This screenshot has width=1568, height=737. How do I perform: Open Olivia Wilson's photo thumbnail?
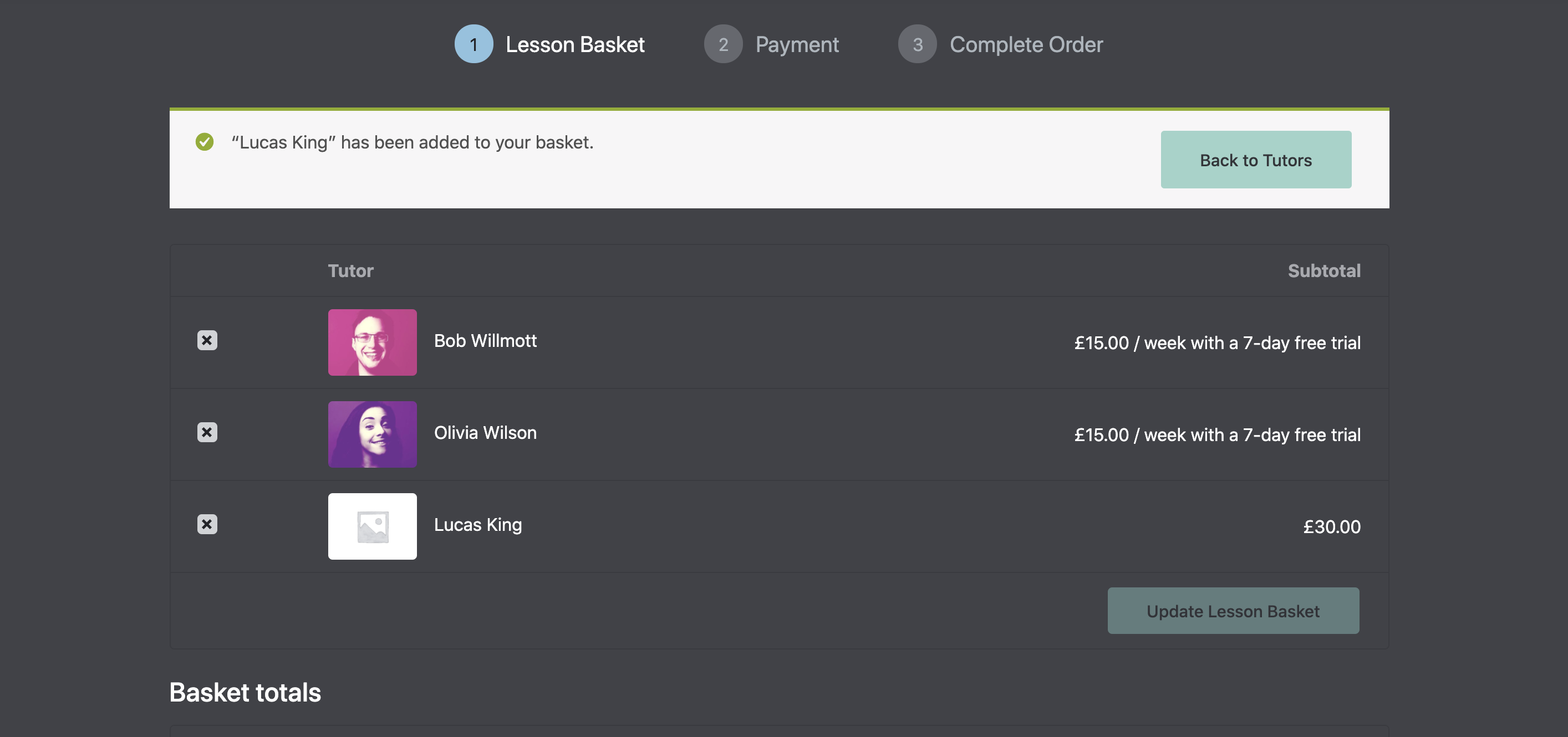[373, 434]
